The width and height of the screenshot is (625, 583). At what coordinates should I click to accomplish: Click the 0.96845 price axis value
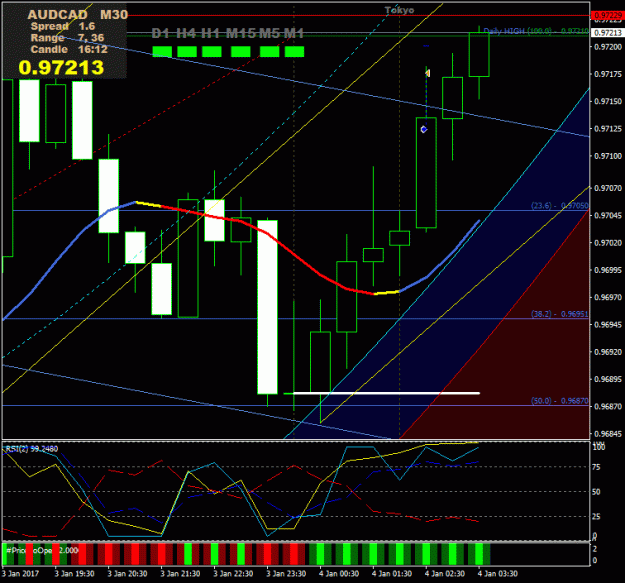[x=607, y=434]
